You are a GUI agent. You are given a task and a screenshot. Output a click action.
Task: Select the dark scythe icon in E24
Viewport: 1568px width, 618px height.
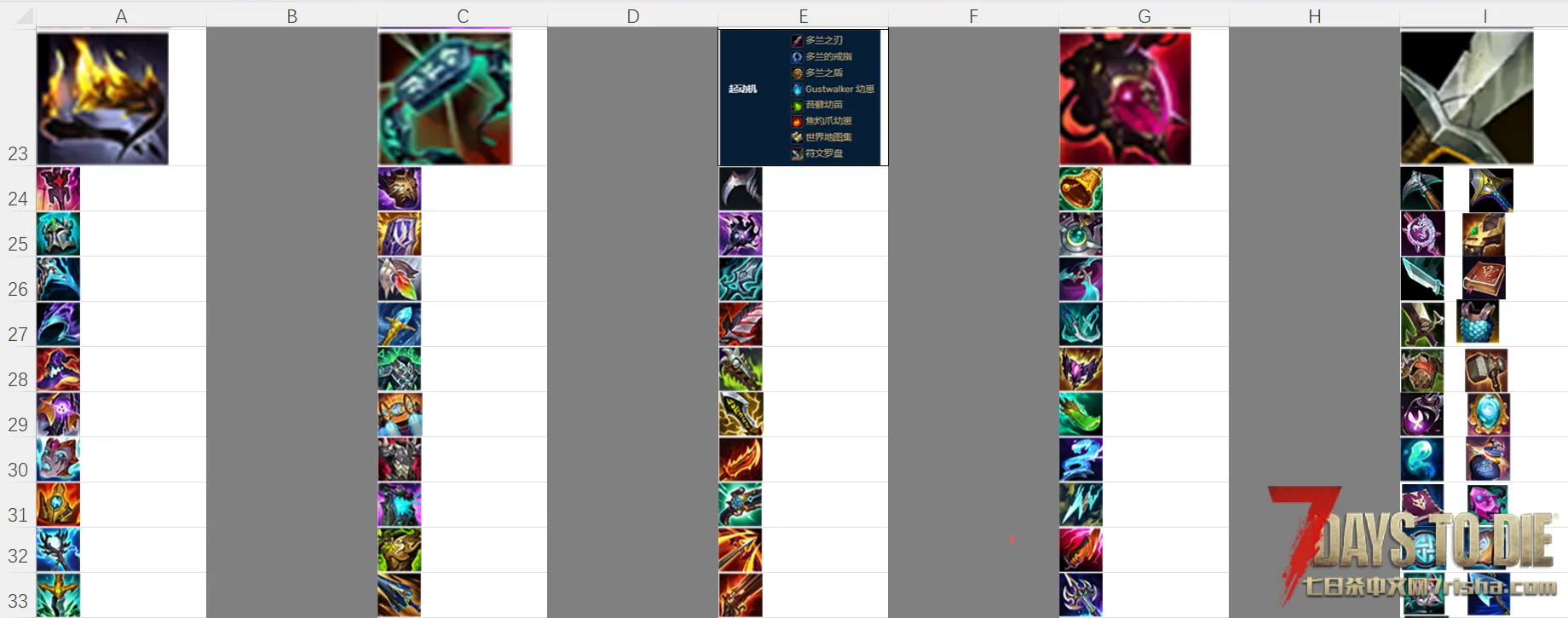click(x=741, y=188)
